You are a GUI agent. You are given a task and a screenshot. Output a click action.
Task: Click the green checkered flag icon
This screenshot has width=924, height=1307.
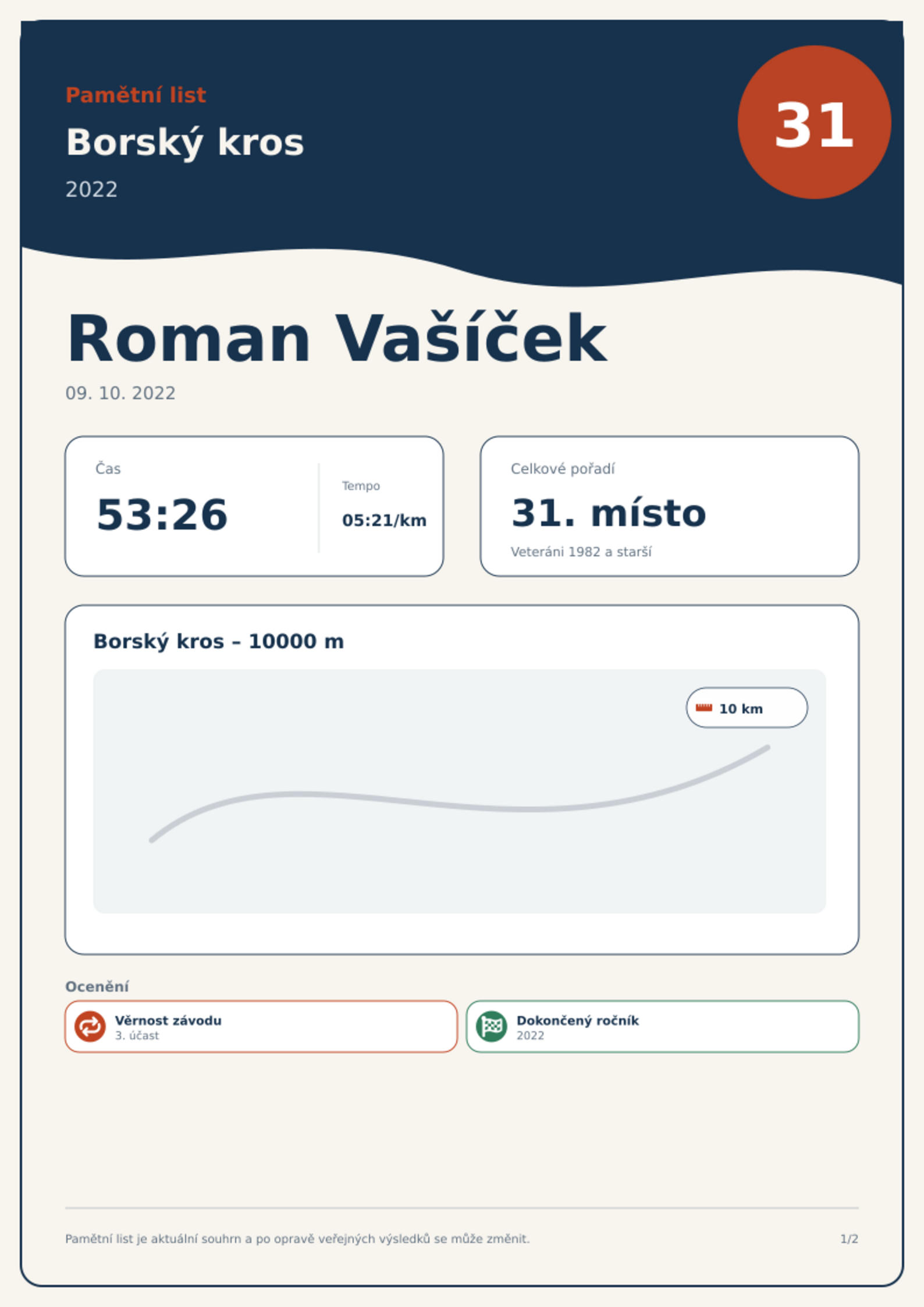click(x=492, y=1026)
